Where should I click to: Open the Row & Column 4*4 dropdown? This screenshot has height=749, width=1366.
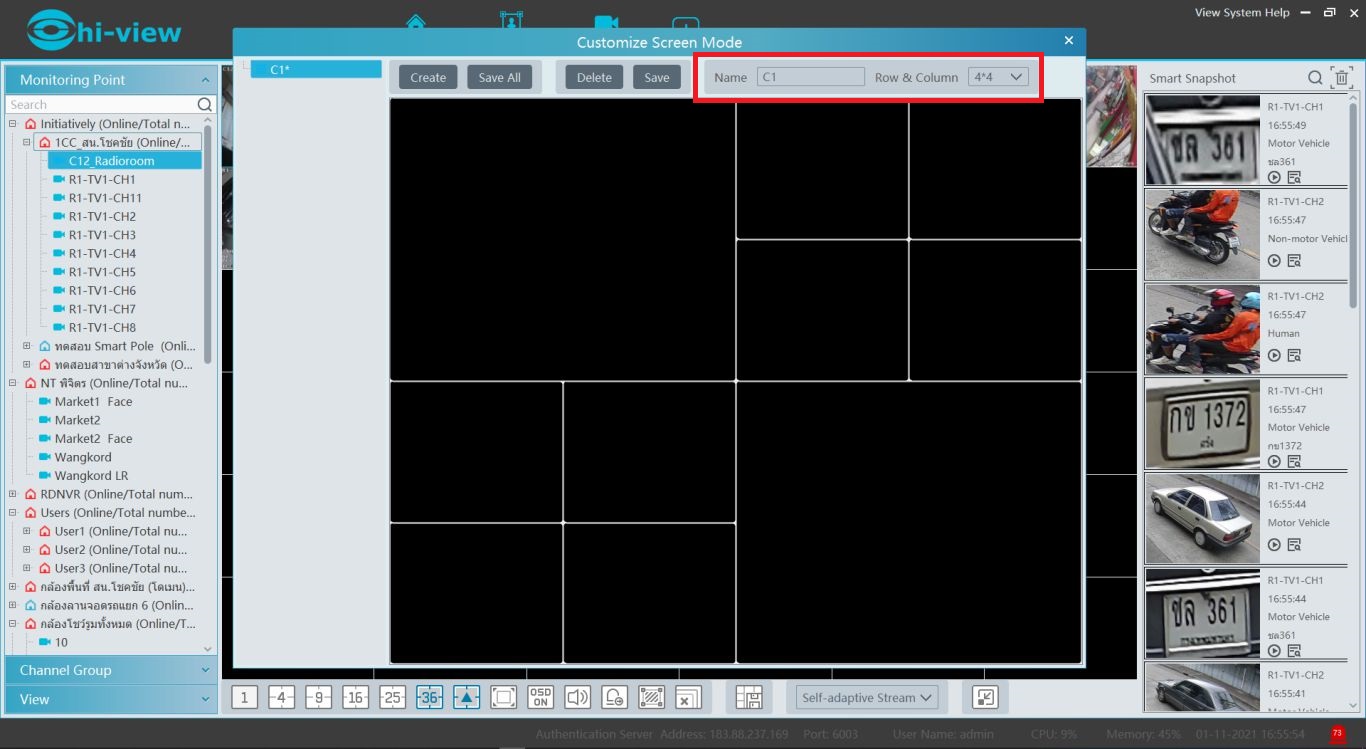point(997,77)
